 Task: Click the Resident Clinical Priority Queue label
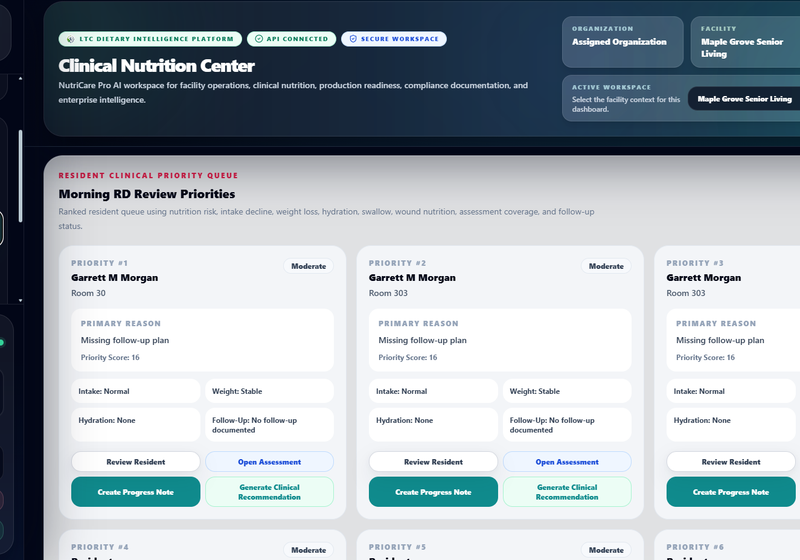click(x=148, y=175)
